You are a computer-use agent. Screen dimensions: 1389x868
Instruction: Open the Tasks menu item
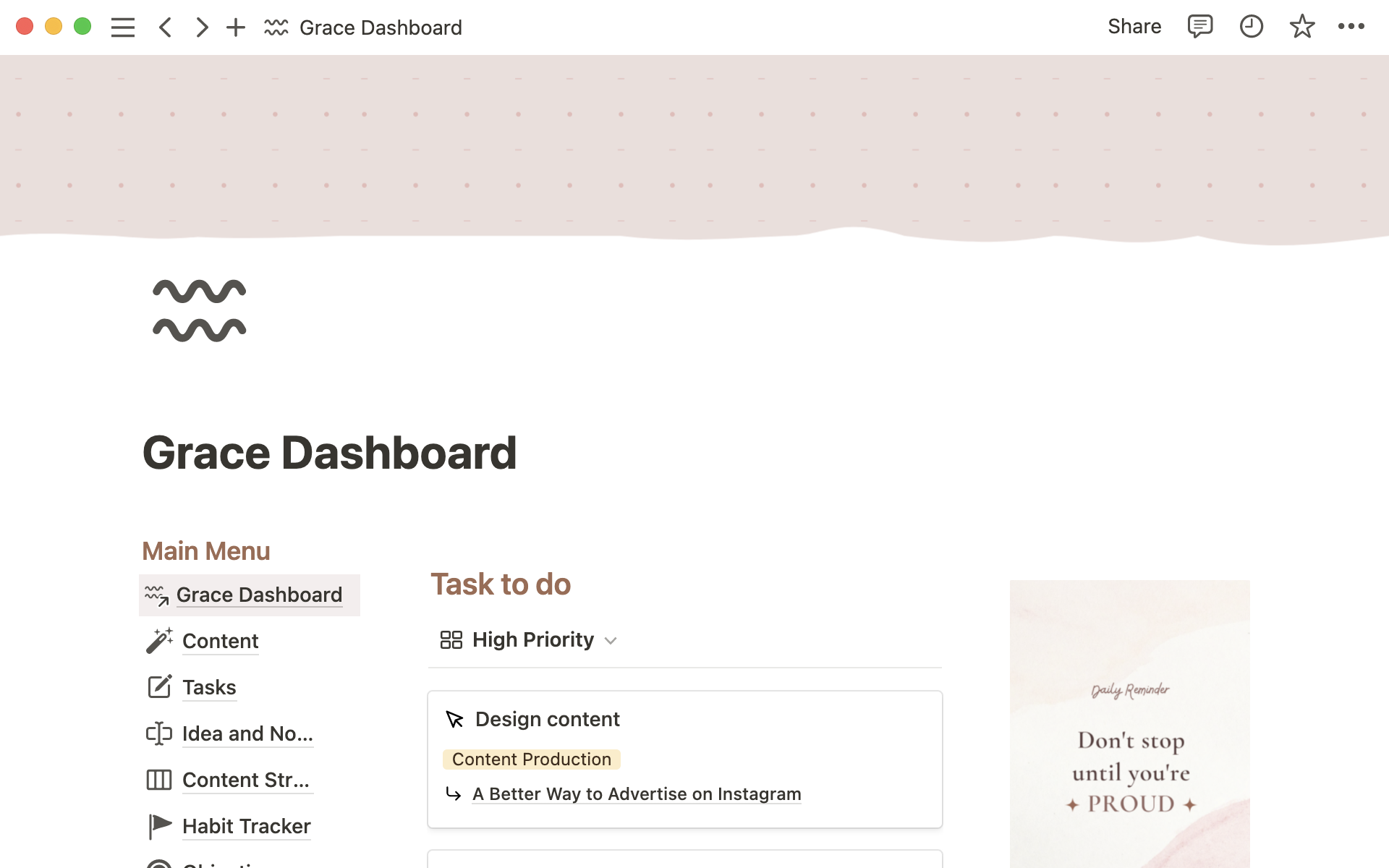[209, 687]
